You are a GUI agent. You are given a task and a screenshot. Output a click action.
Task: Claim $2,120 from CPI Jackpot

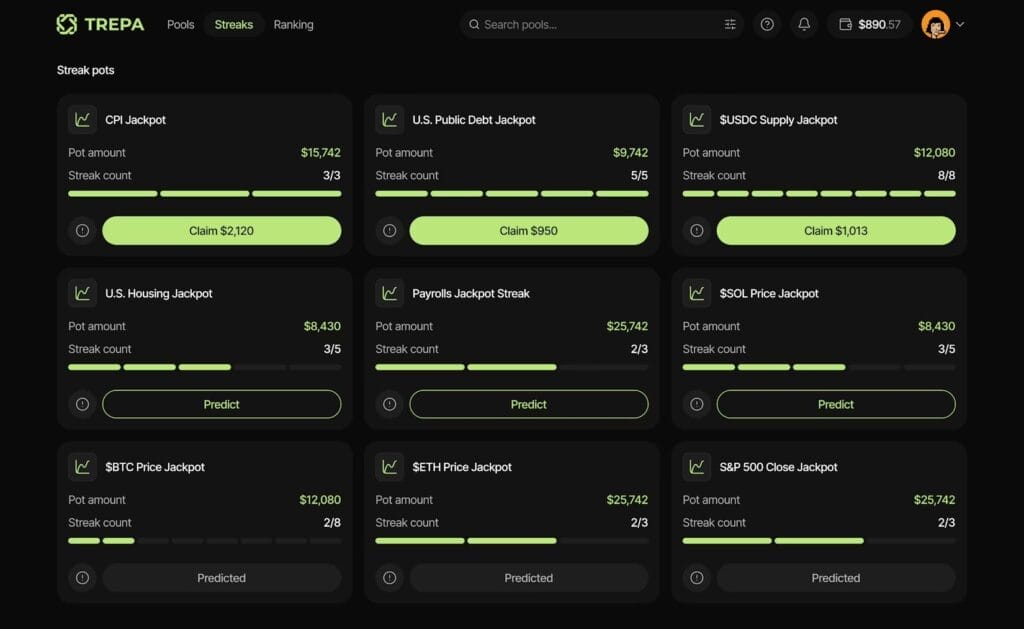[x=221, y=231]
